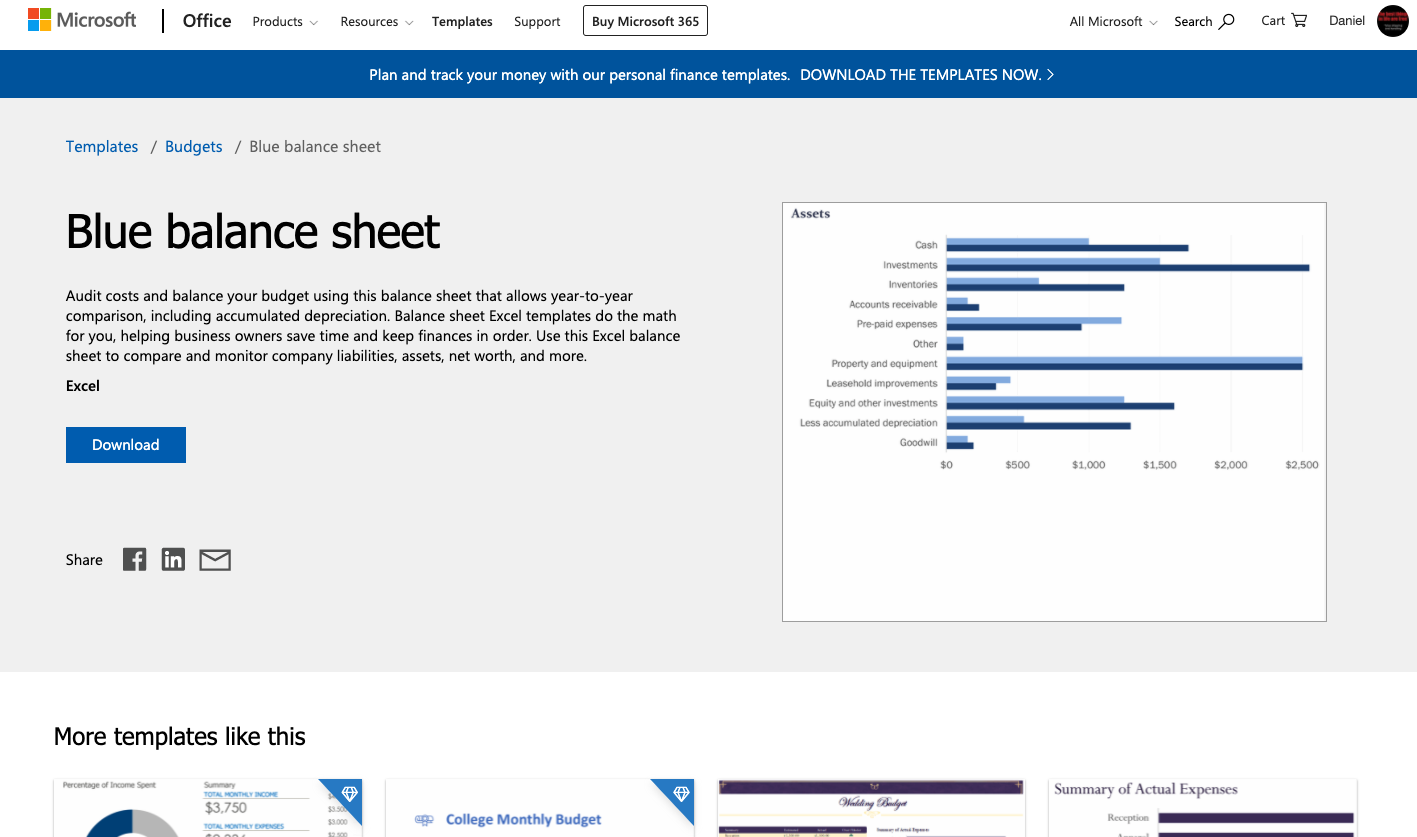1417x837 pixels.
Task: Expand the Resources dropdown
Action: pos(376,21)
